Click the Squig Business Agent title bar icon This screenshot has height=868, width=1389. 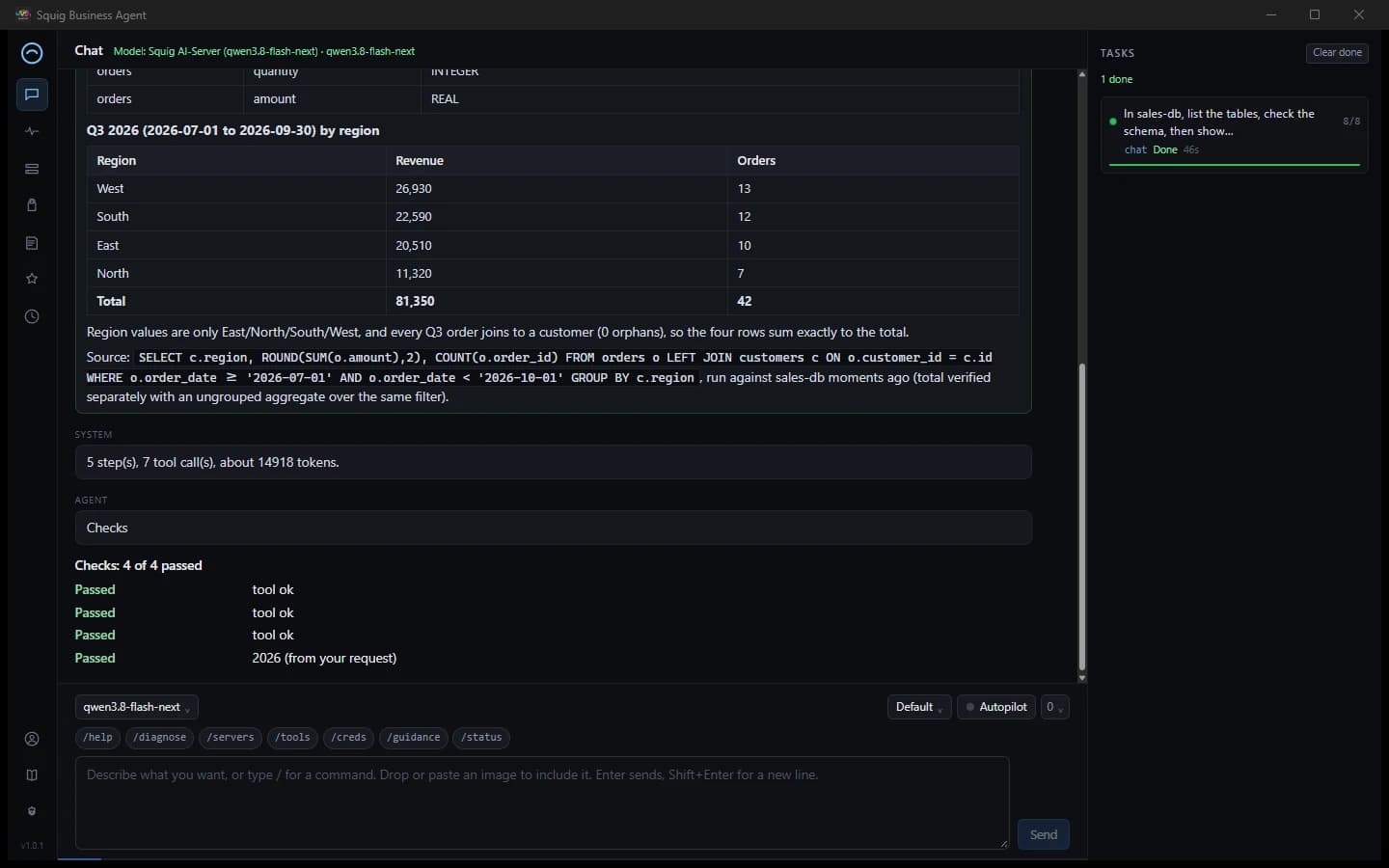pyautogui.click(x=23, y=14)
